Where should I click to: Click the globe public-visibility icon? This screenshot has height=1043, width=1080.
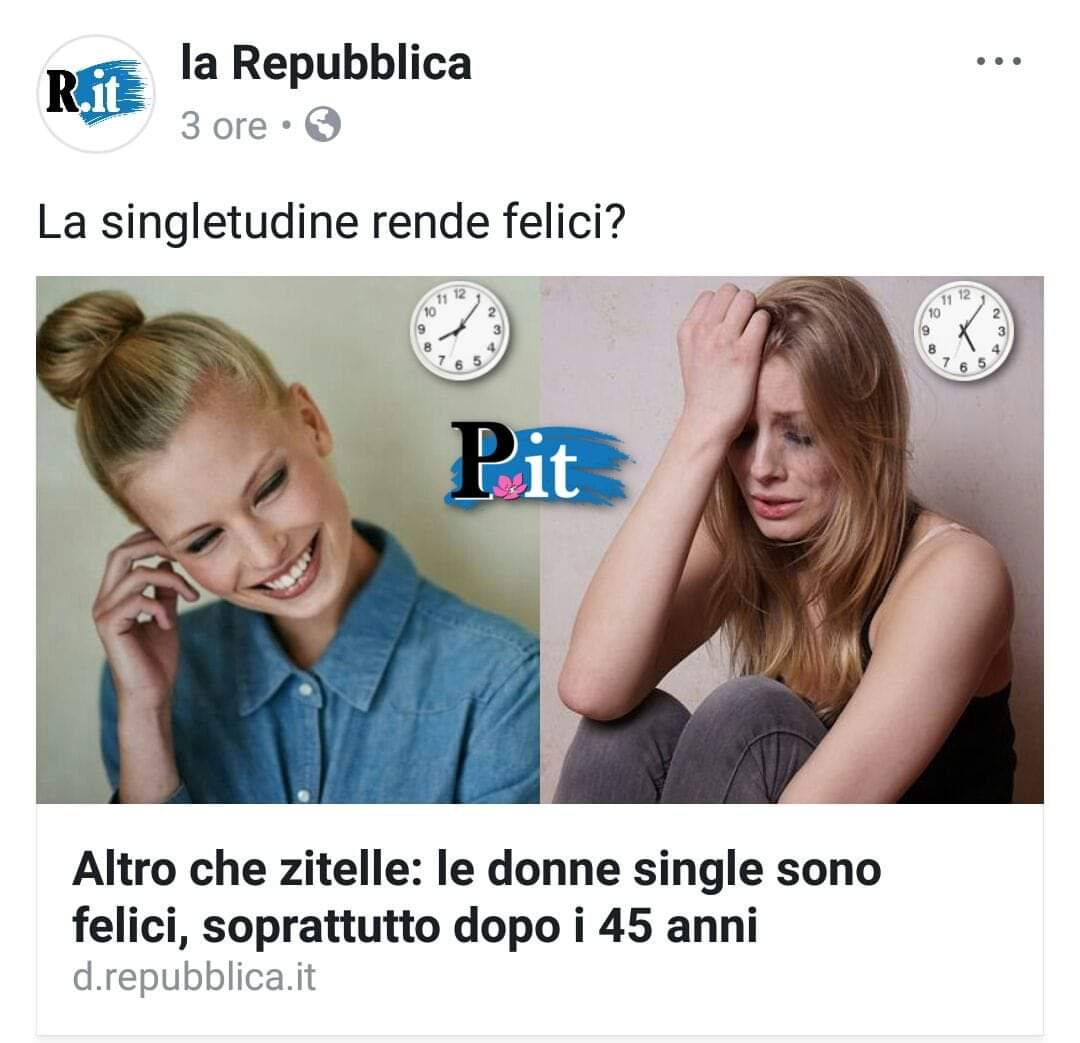[322, 125]
